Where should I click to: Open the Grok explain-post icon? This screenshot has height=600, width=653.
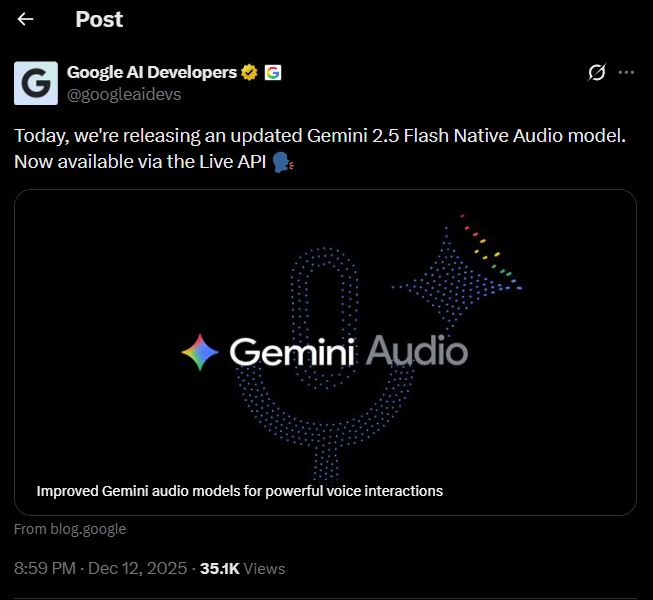click(x=596, y=72)
